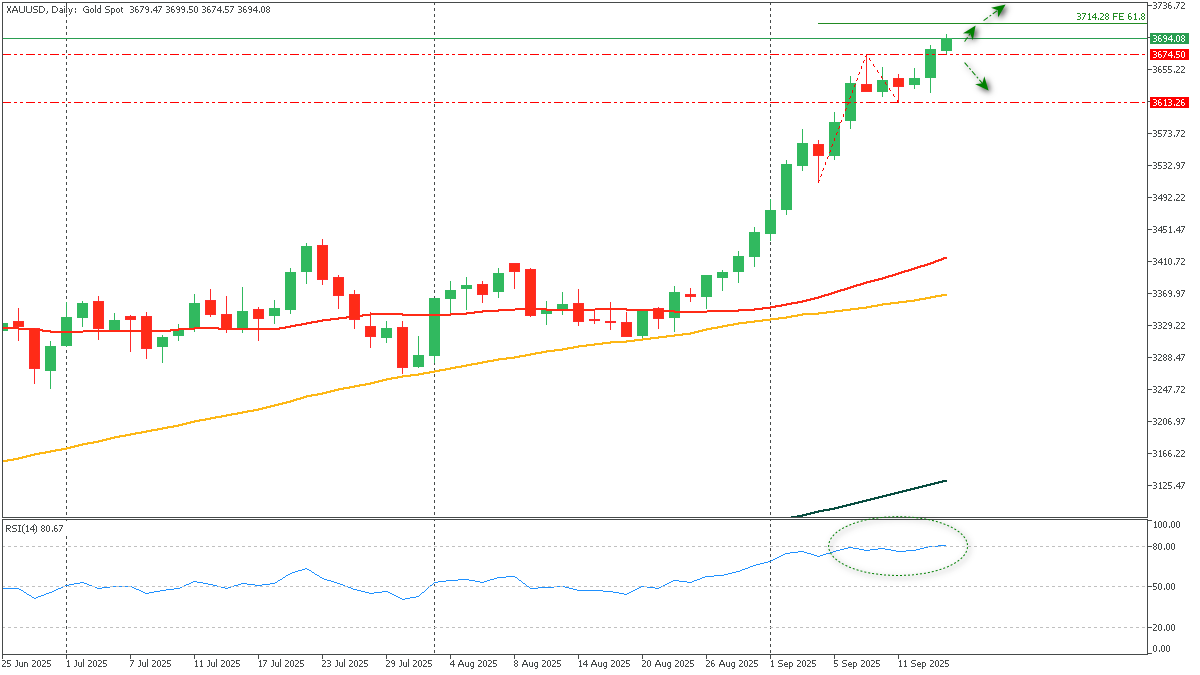Click the RSI(14) 80.67 indicator label

coord(34,527)
